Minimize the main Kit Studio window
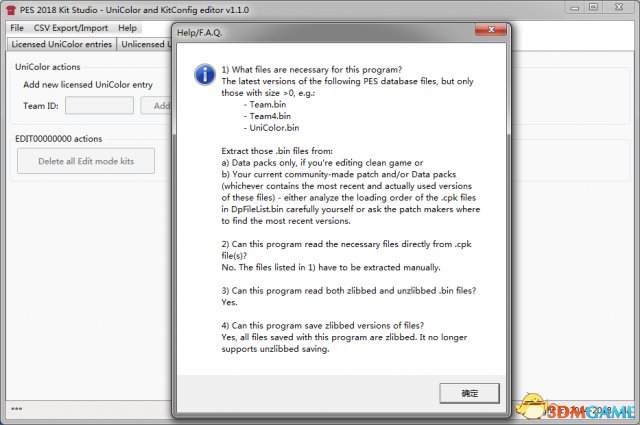The image size is (640, 425). tap(575, 7)
